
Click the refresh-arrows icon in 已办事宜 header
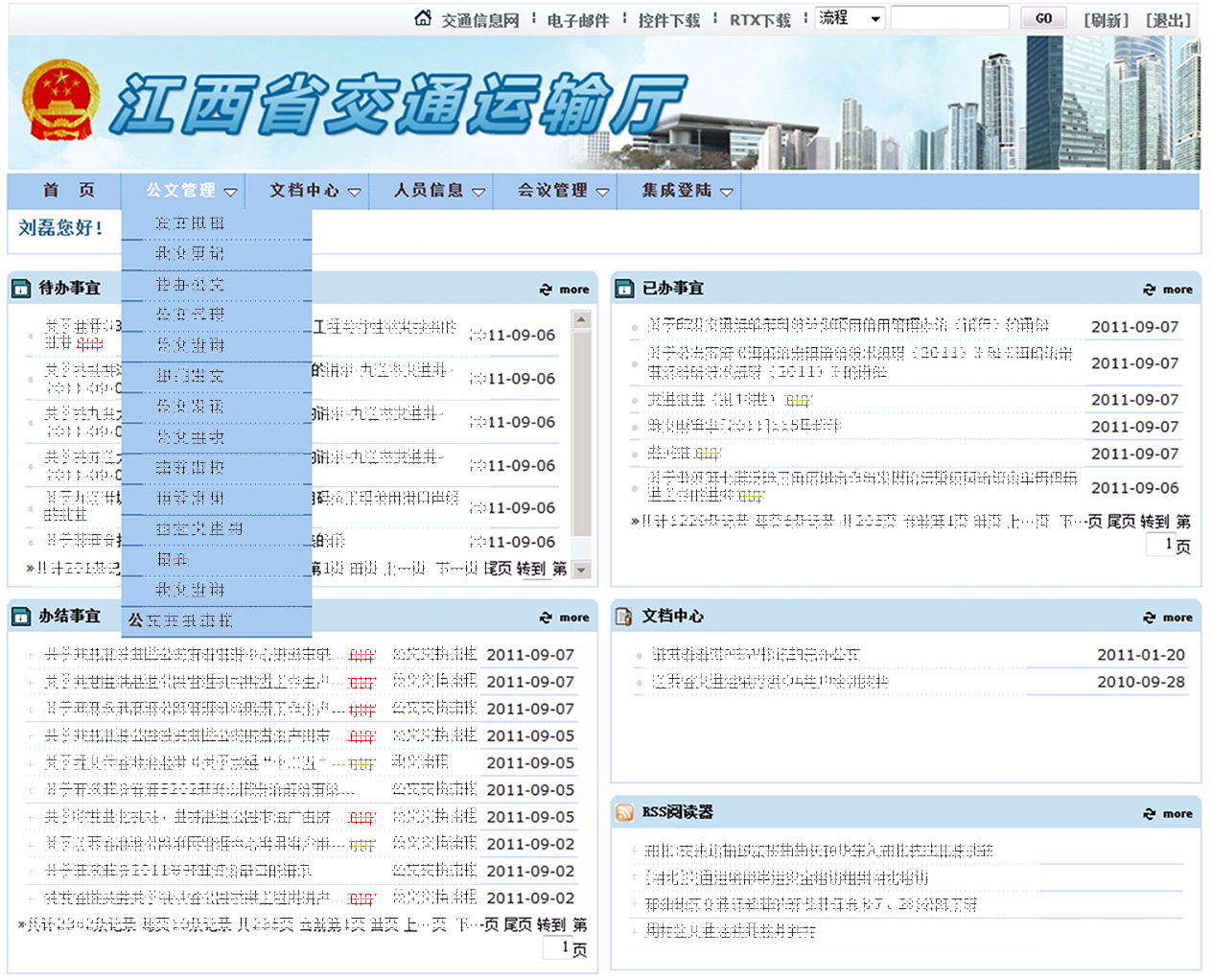[1149, 290]
